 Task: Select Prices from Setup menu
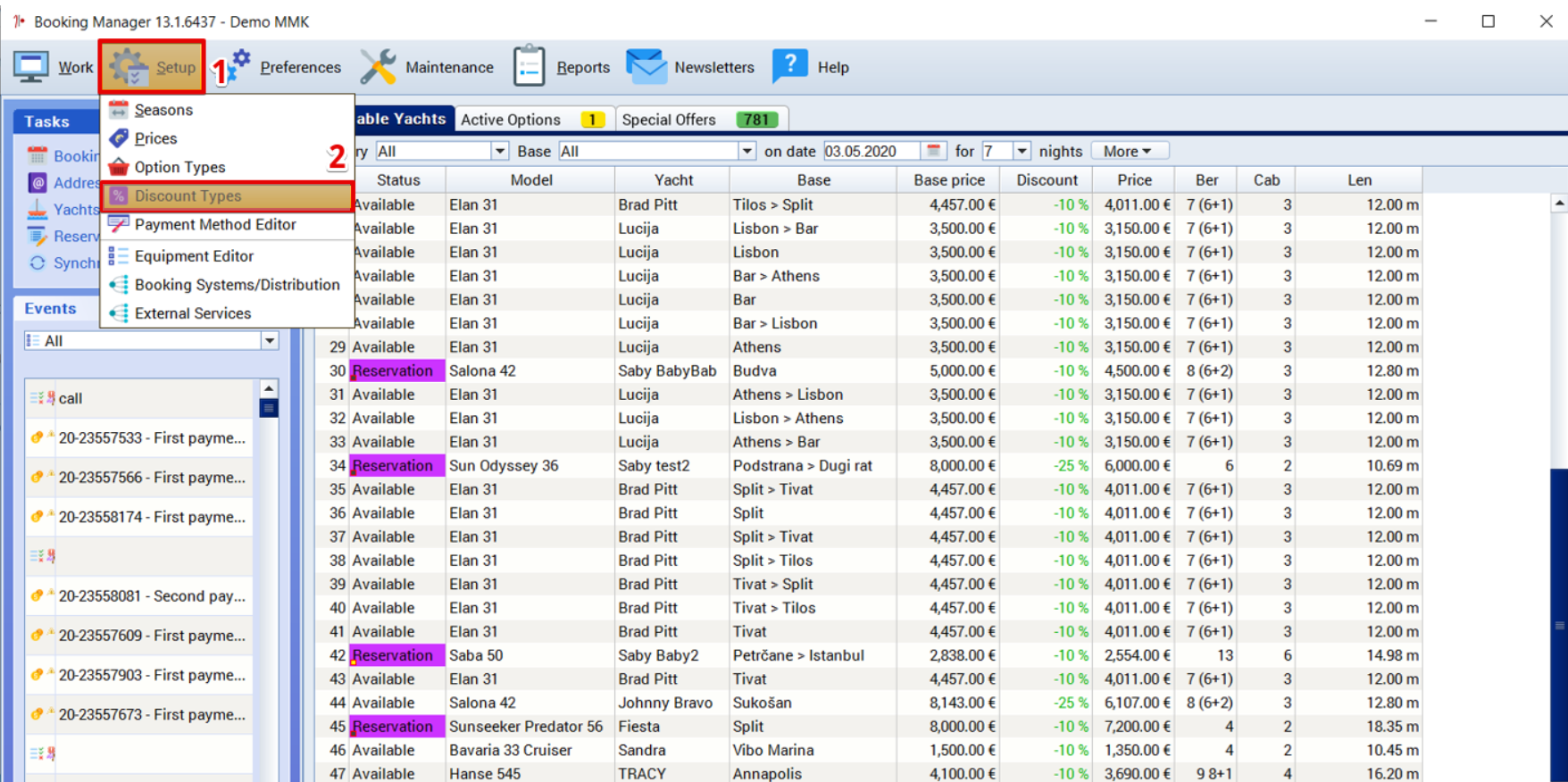tap(155, 138)
